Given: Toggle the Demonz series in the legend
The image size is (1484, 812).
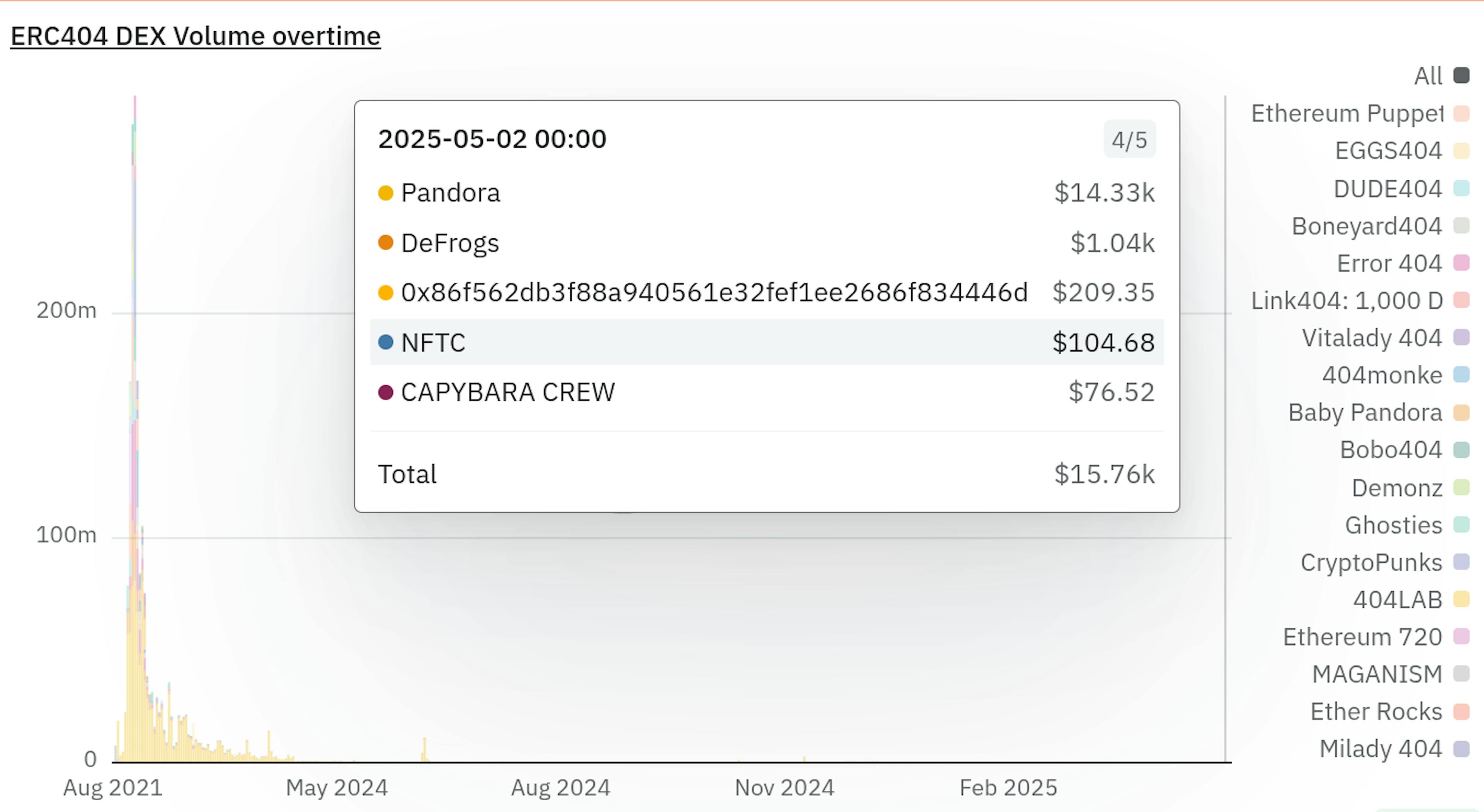Looking at the screenshot, I should [1397, 488].
